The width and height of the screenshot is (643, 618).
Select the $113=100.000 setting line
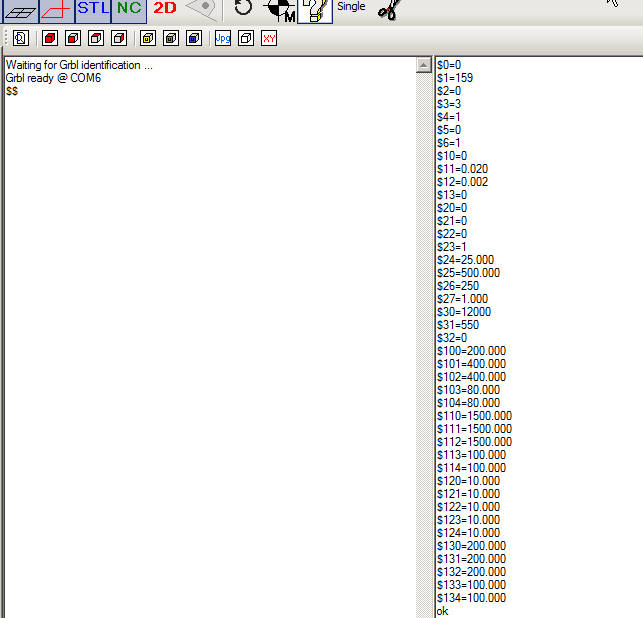(x=472, y=455)
